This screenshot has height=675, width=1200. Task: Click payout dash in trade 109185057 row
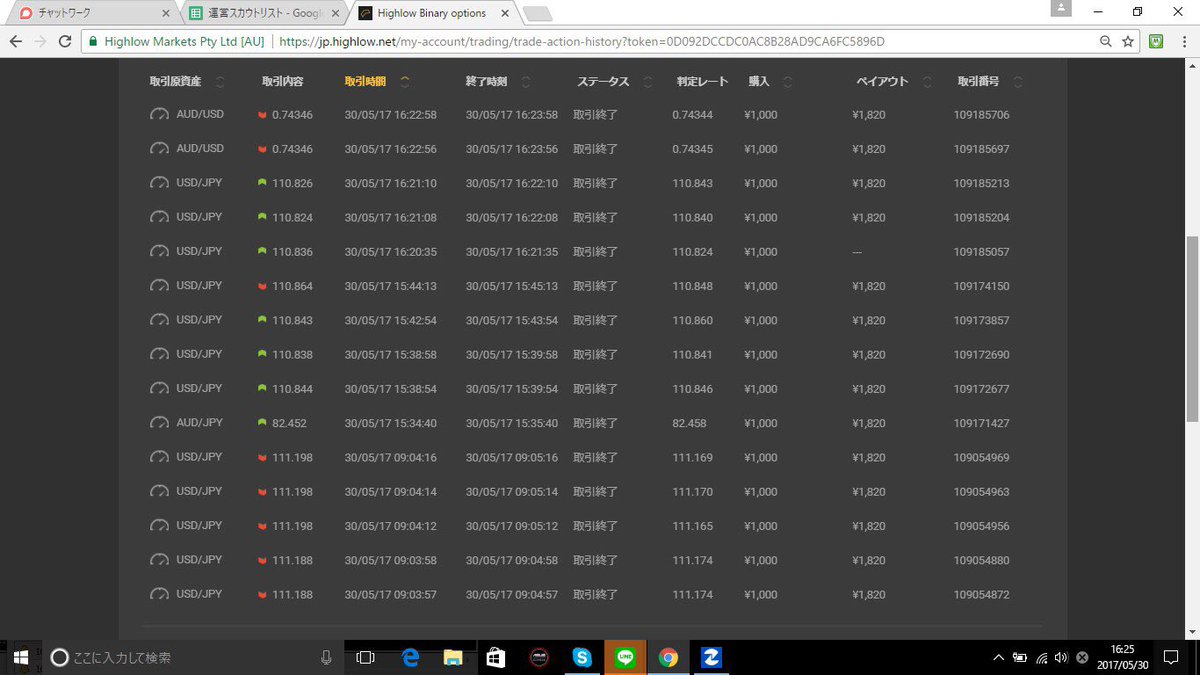[857, 252]
